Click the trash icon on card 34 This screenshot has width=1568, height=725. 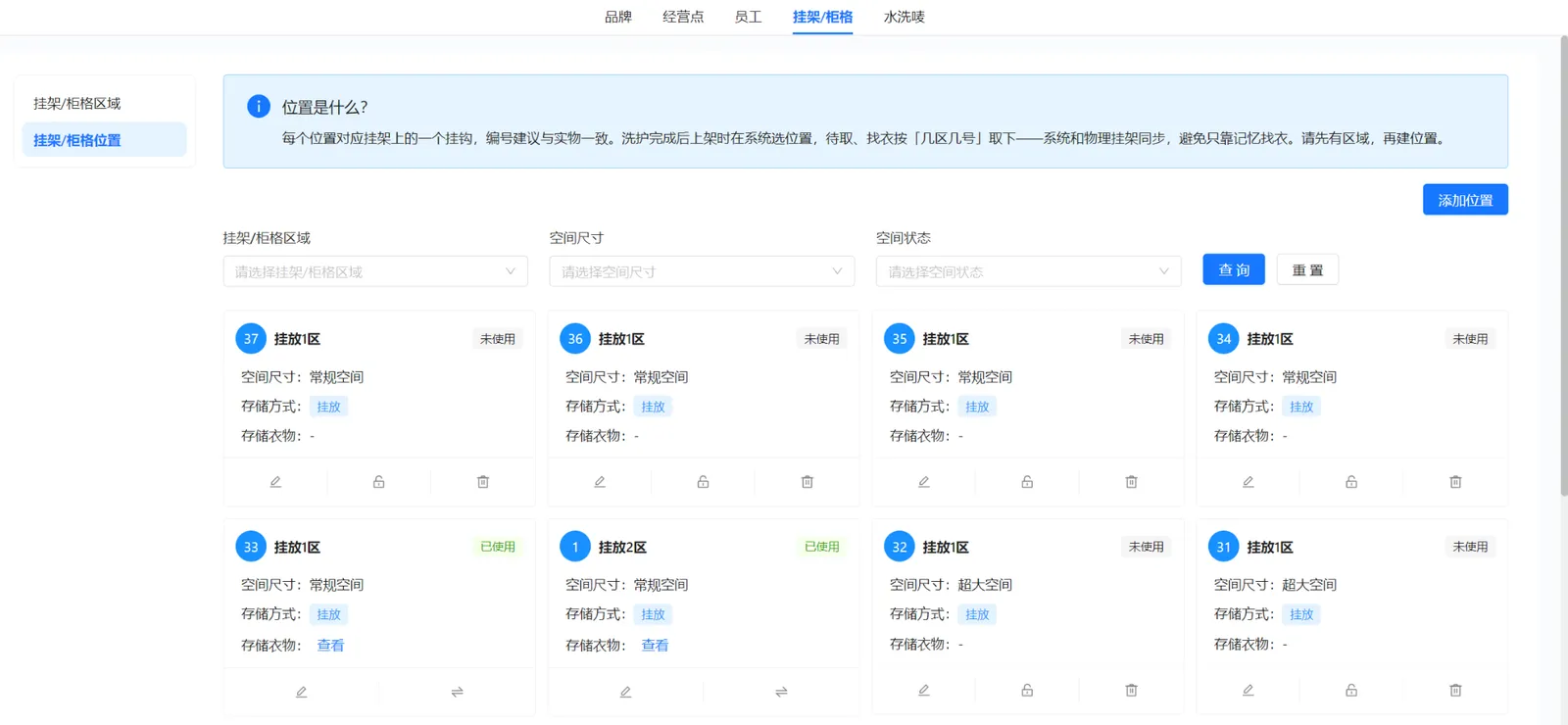1456,482
